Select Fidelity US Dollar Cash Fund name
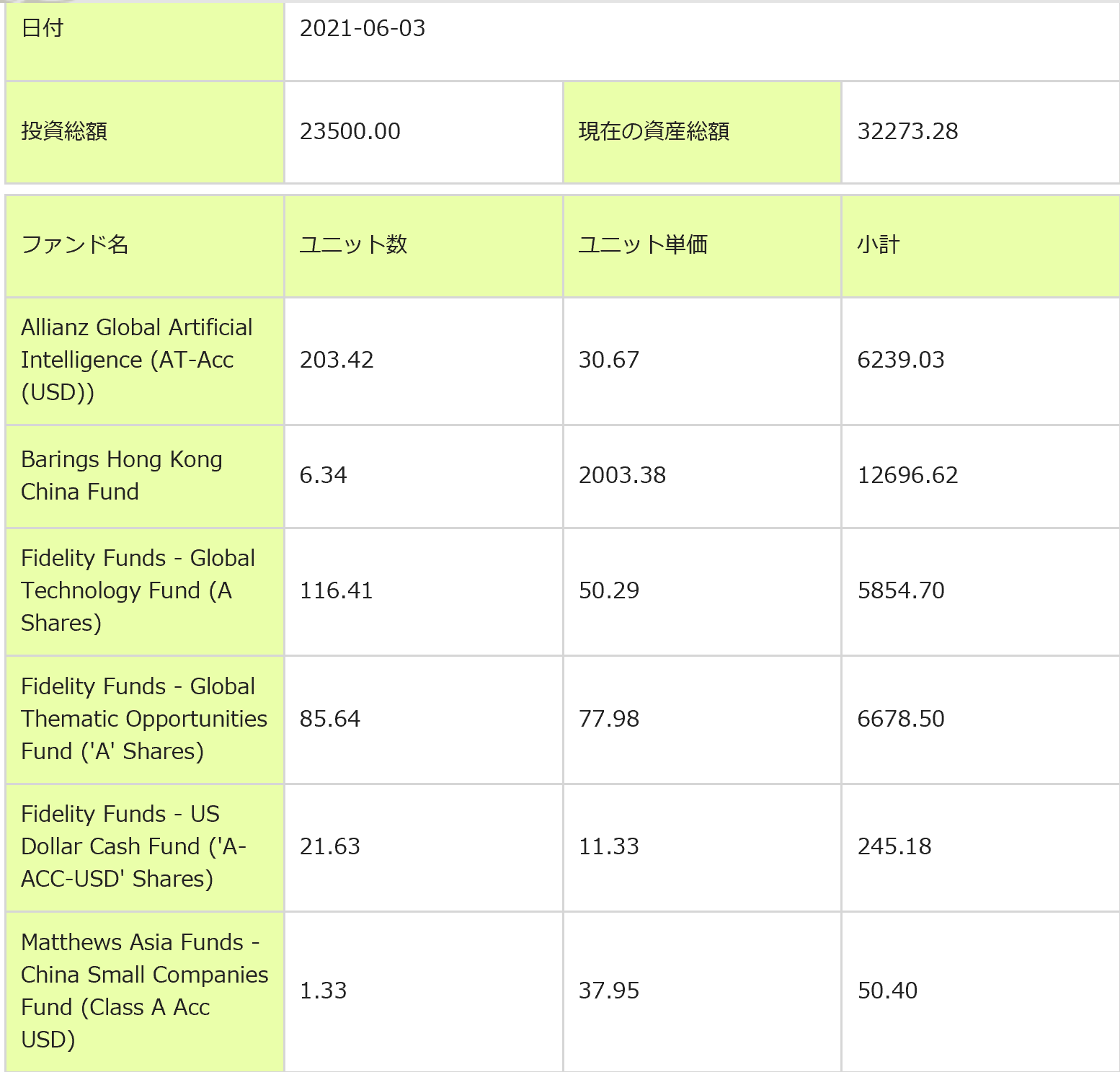The height and width of the screenshot is (1072, 1120). tap(133, 846)
